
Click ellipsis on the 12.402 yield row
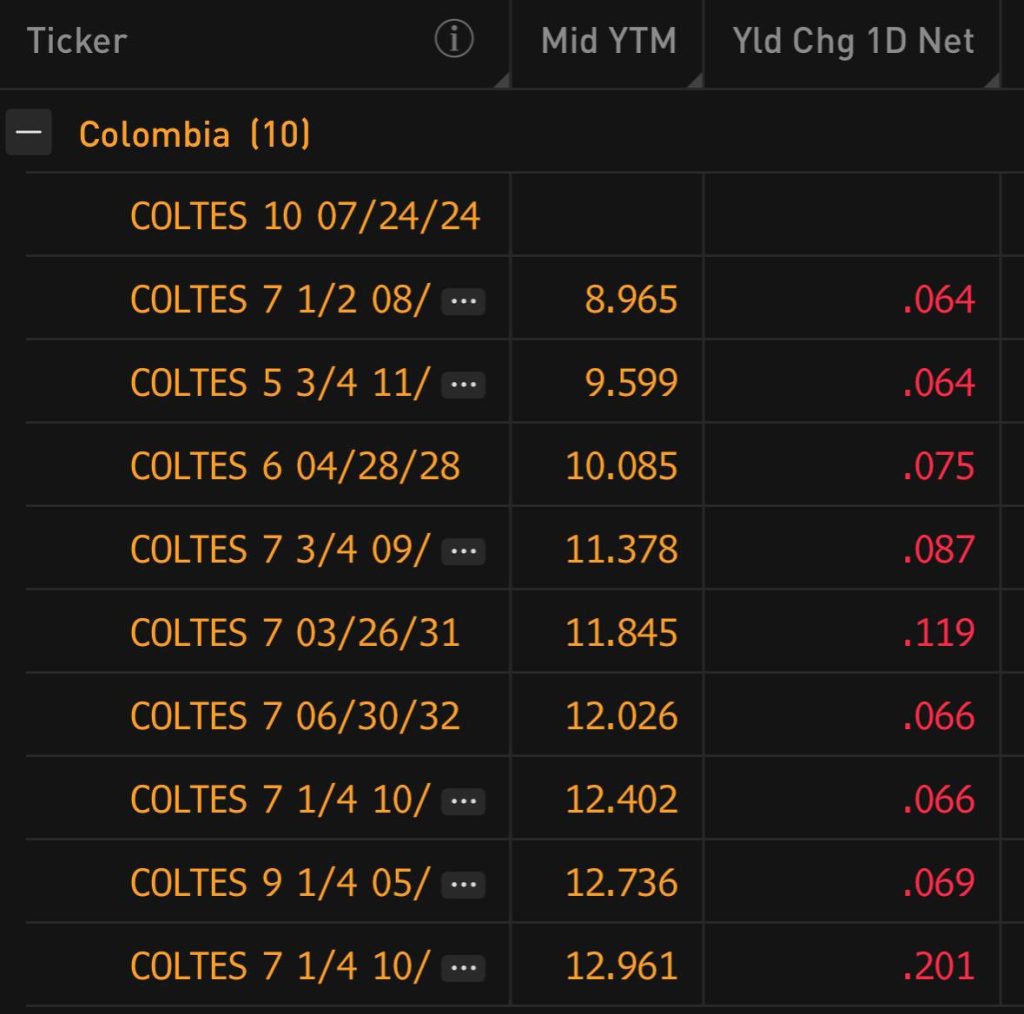(x=463, y=801)
